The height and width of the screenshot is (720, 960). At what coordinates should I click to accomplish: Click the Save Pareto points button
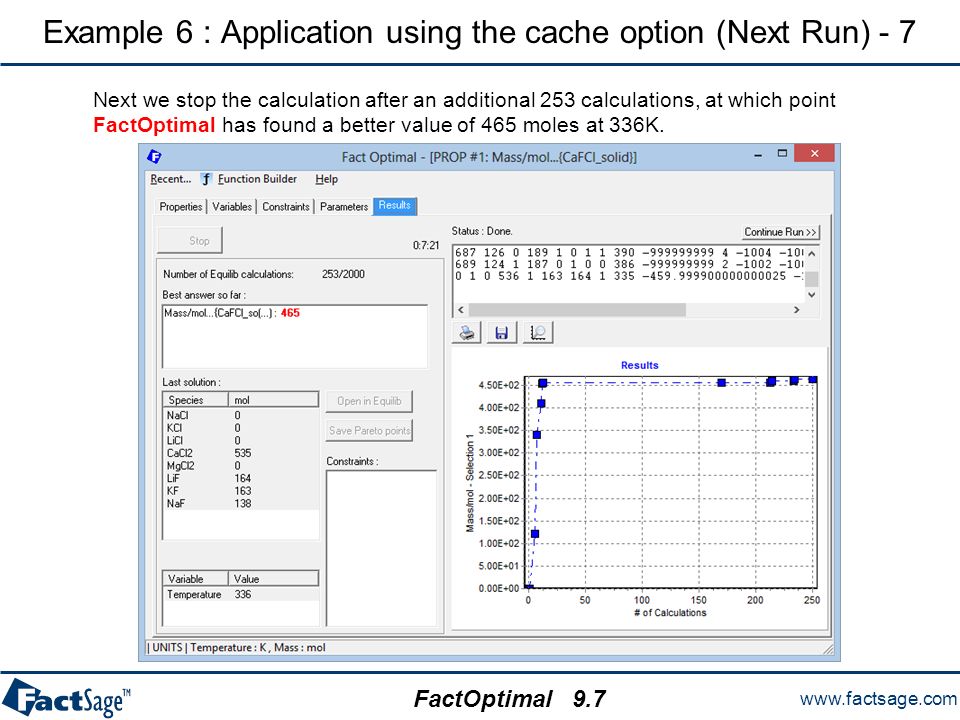(x=369, y=430)
